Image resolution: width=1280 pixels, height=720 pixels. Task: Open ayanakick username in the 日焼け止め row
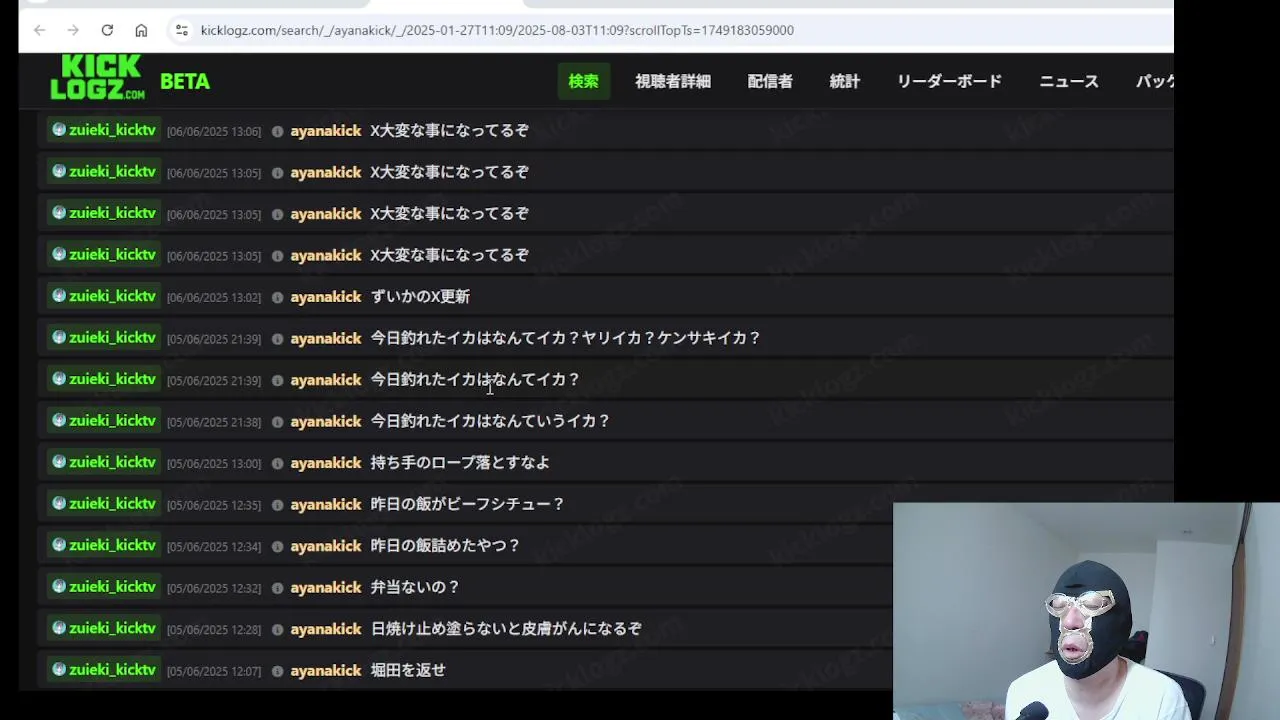pos(326,629)
